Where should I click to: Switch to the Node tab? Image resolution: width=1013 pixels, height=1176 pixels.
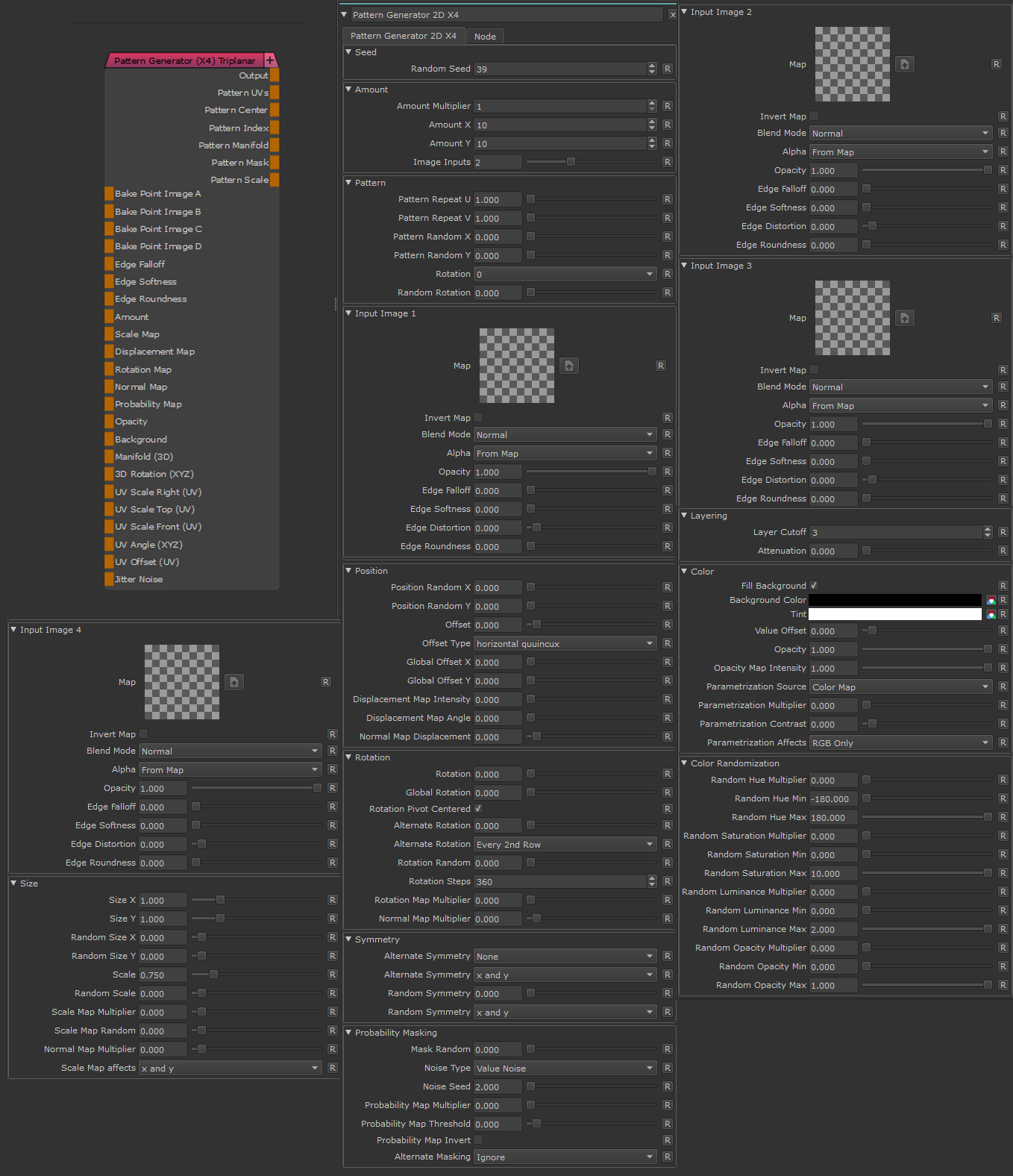click(485, 37)
